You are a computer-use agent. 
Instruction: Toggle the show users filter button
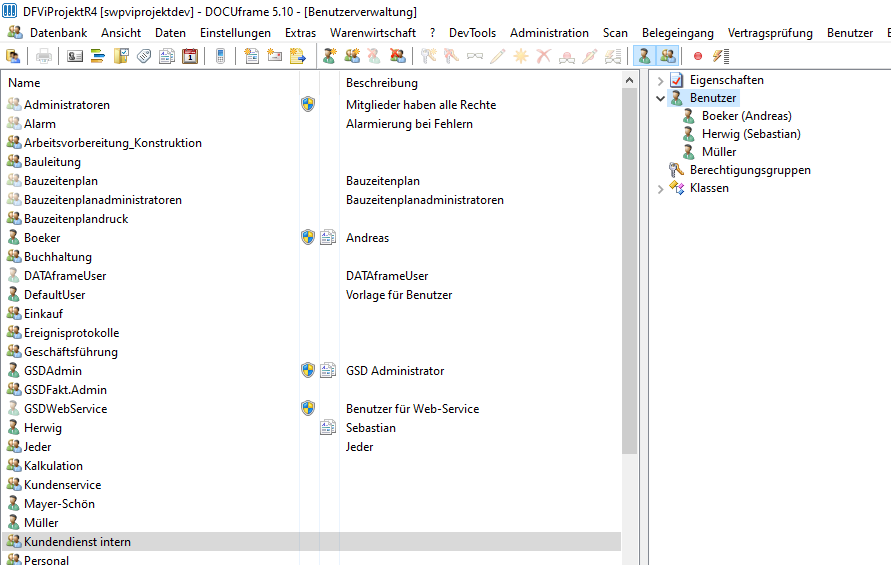click(644, 56)
